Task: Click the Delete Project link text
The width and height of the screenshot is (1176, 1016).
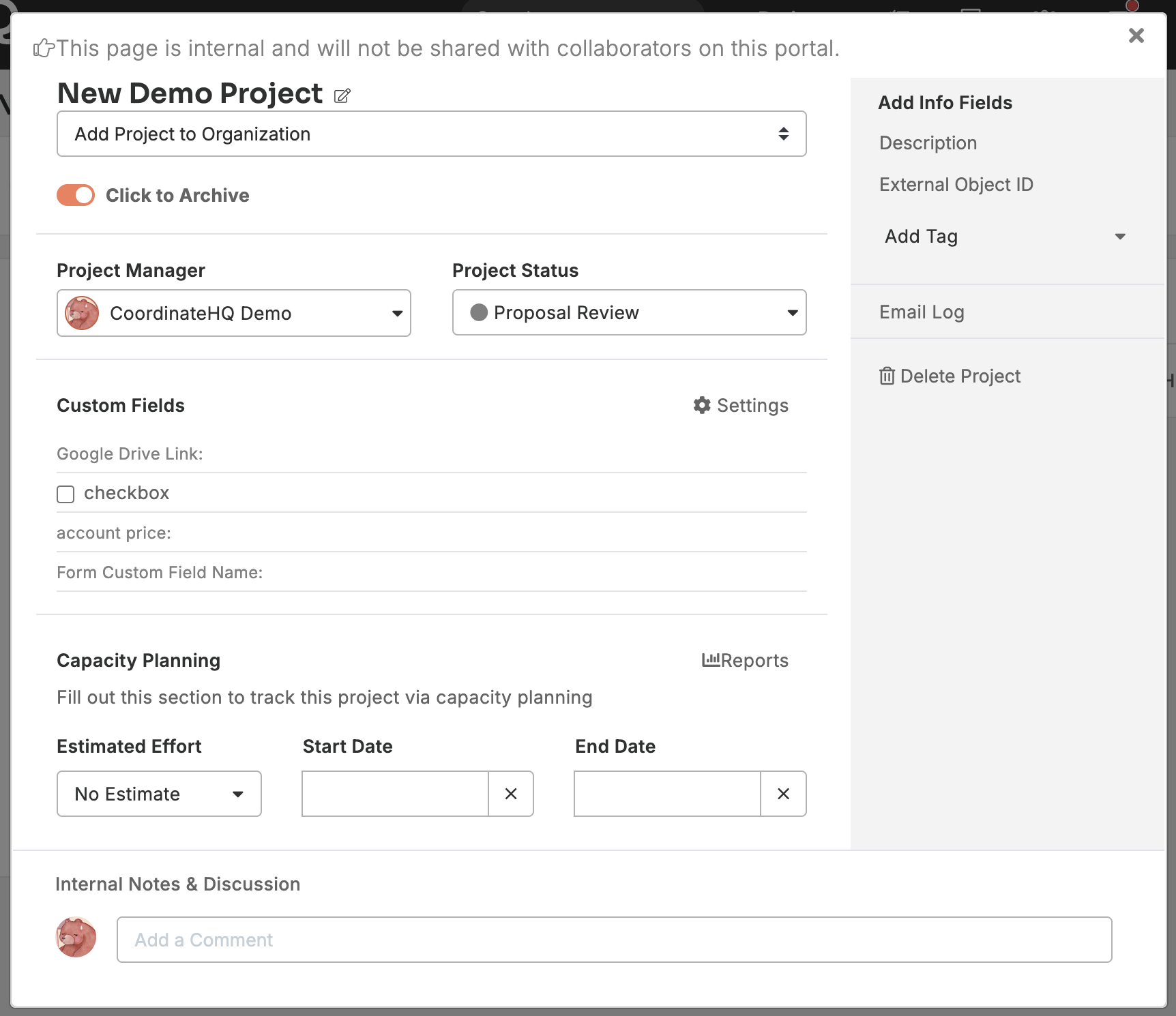Action: pos(960,376)
